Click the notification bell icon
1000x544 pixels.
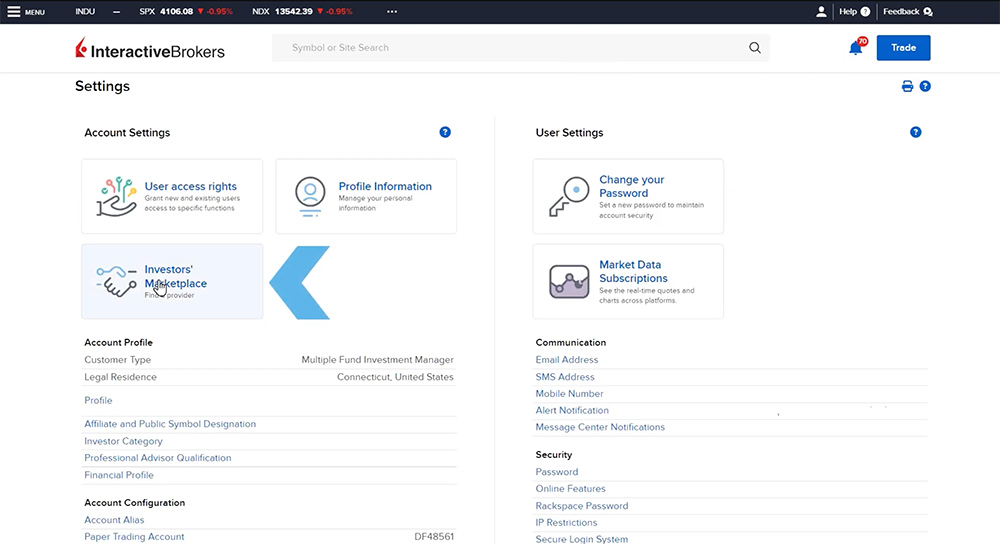pos(855,48)
